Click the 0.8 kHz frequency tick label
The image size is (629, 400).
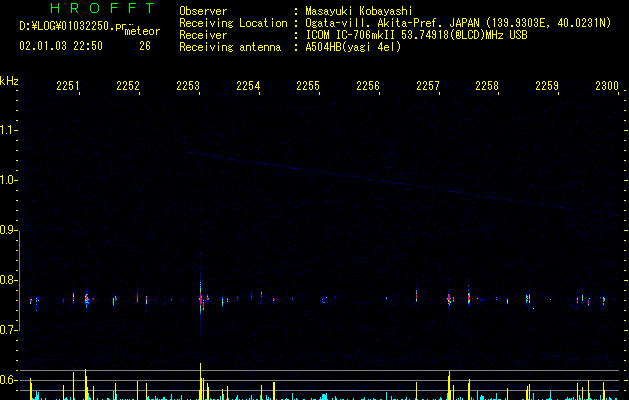point(8,280)
